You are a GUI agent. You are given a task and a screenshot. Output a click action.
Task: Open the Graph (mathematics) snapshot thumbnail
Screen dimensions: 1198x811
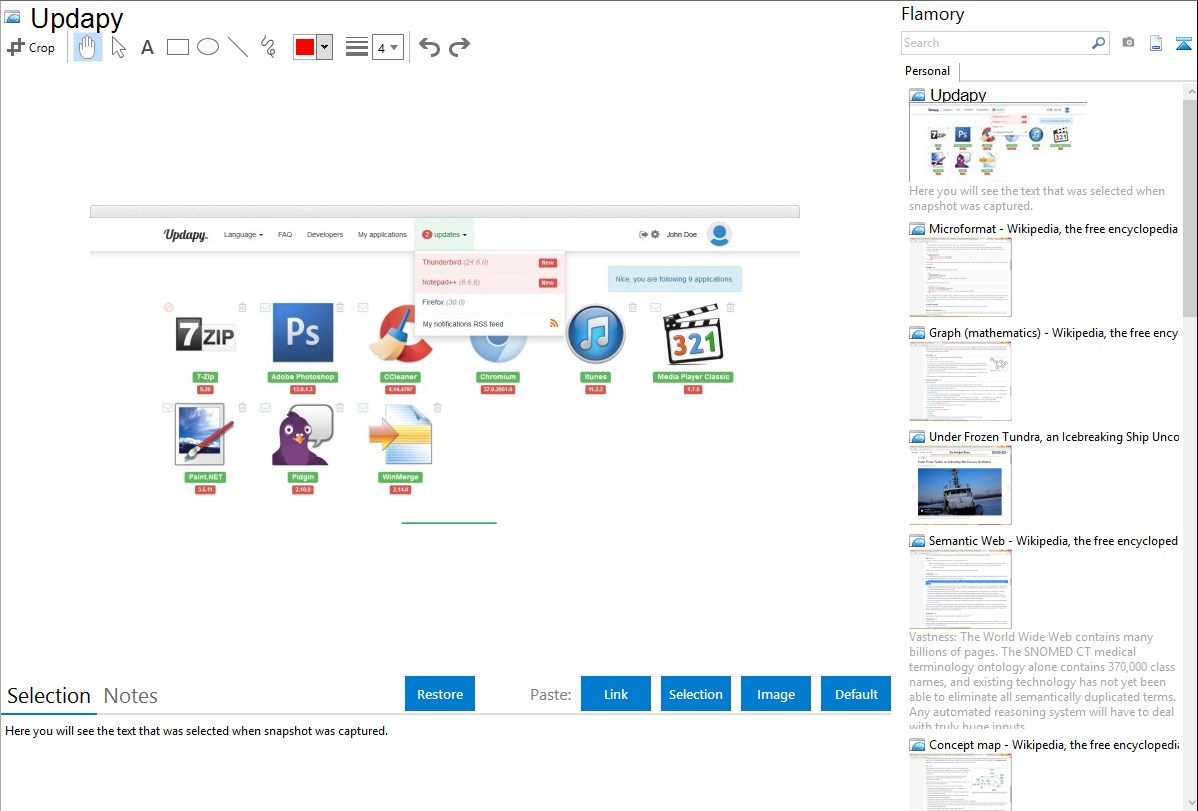click(960, 381)
